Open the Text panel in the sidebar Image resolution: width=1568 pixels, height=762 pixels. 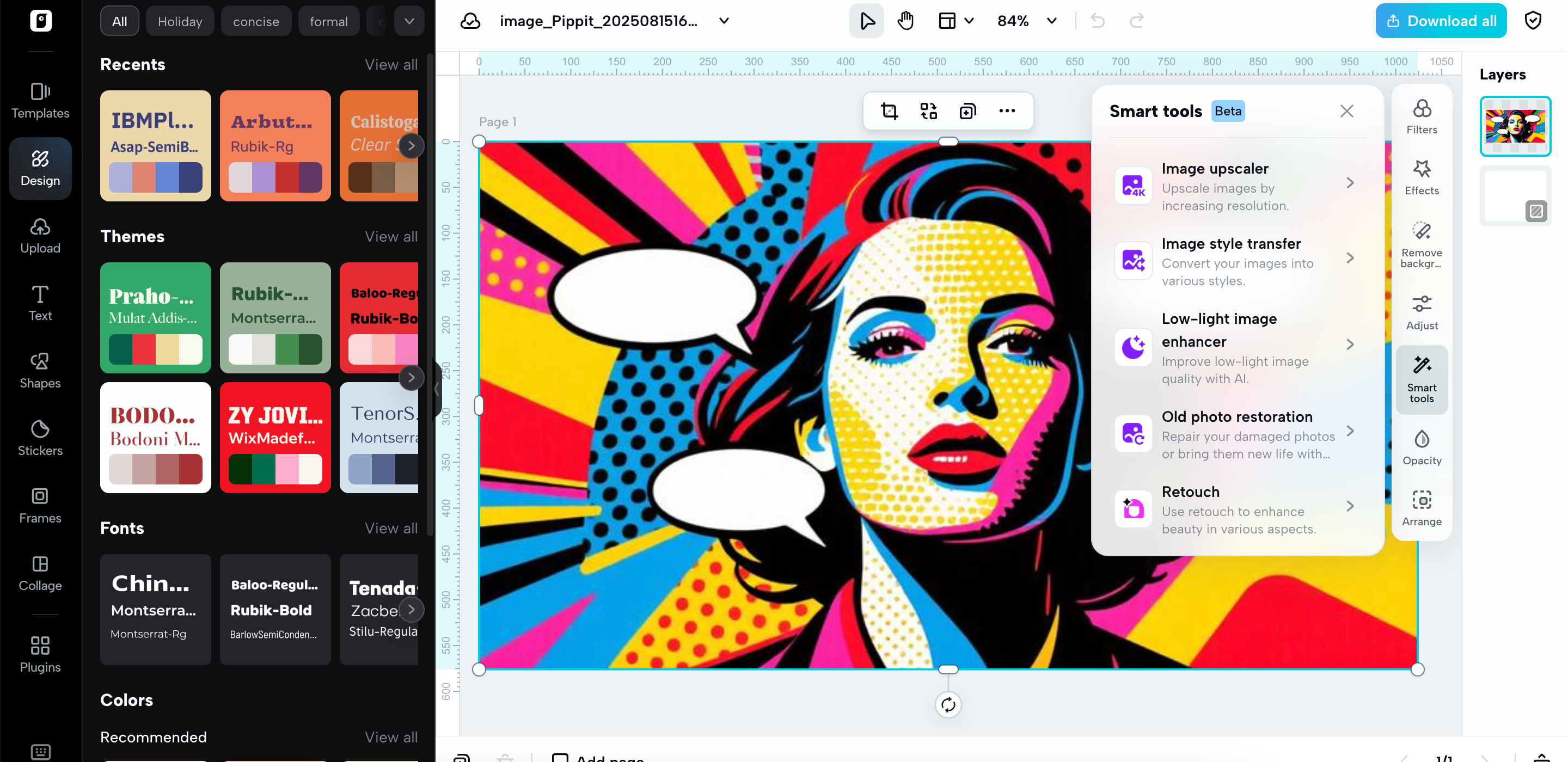pos(40,303)
